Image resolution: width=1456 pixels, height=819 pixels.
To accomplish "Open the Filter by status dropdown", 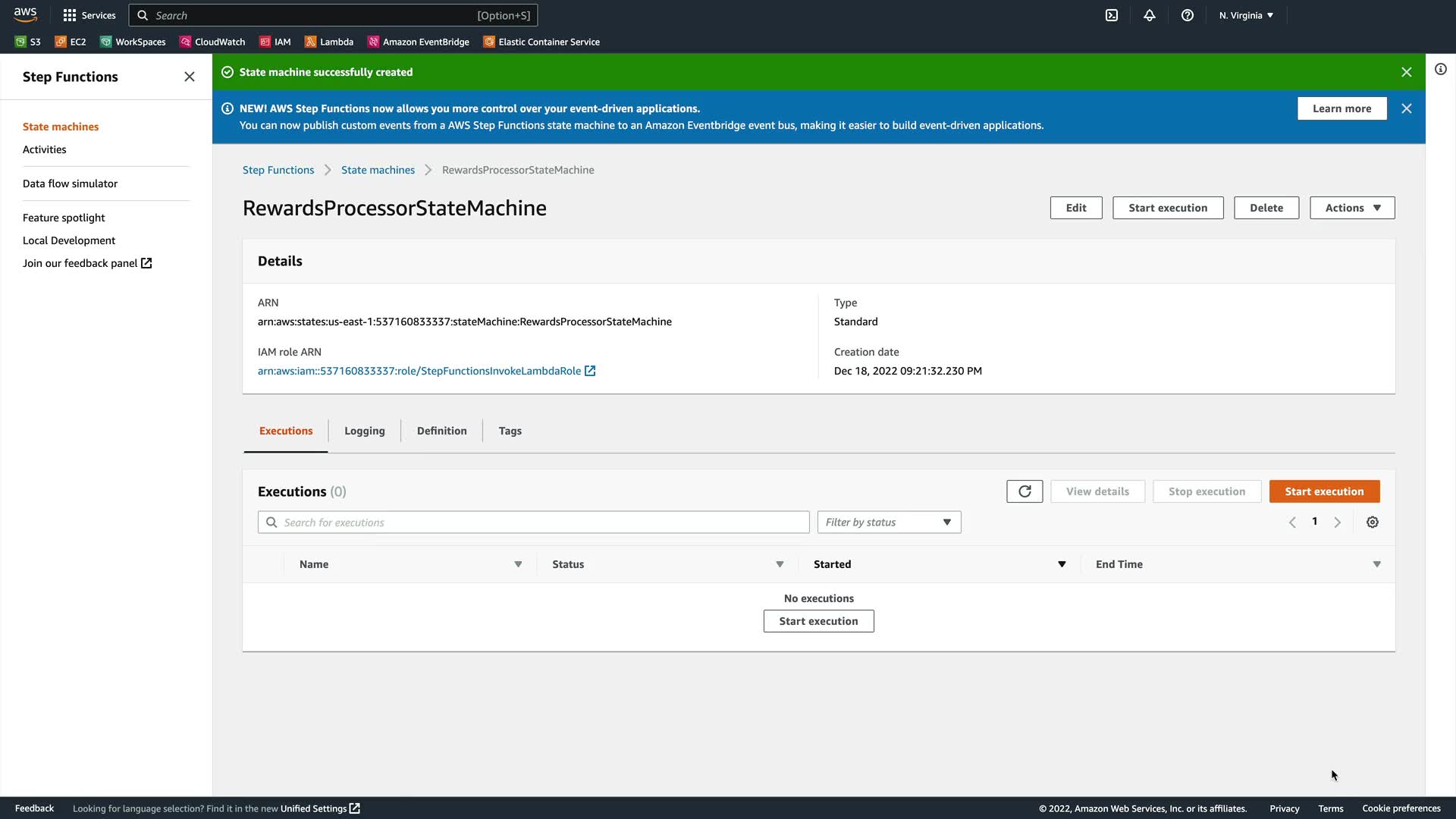I will pos(889,522).
